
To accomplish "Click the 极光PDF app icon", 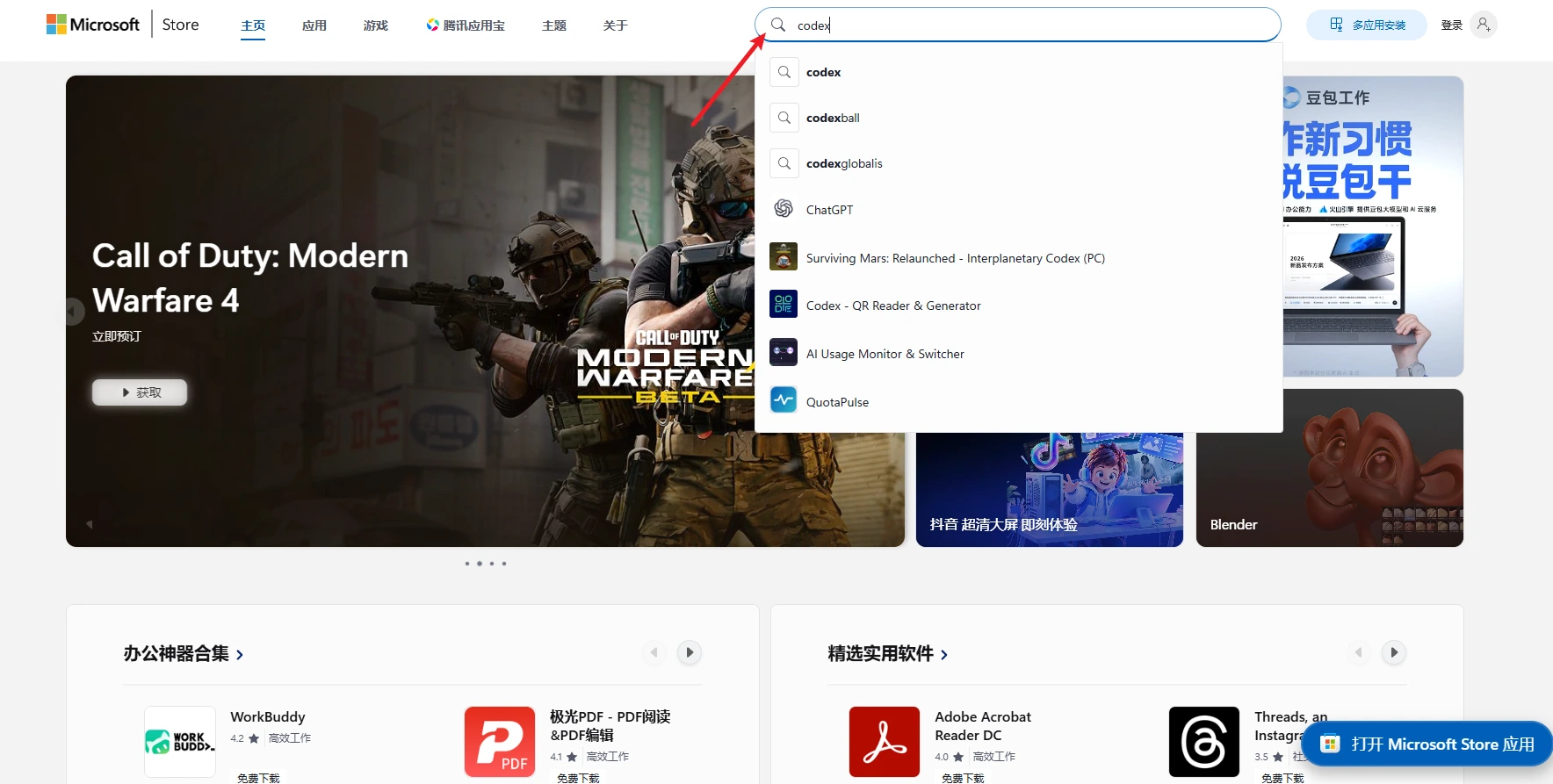I will coord(500,742).
